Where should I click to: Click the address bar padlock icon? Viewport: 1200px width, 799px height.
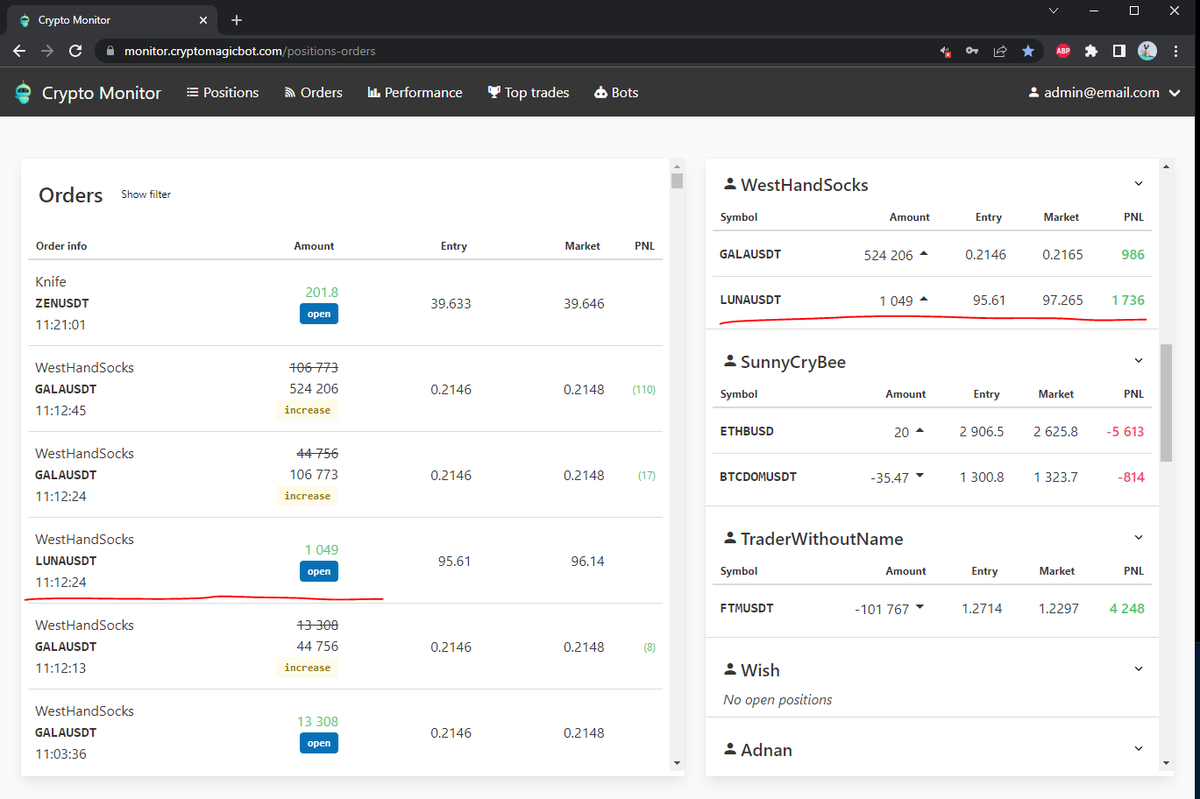[x=109, y=51]
